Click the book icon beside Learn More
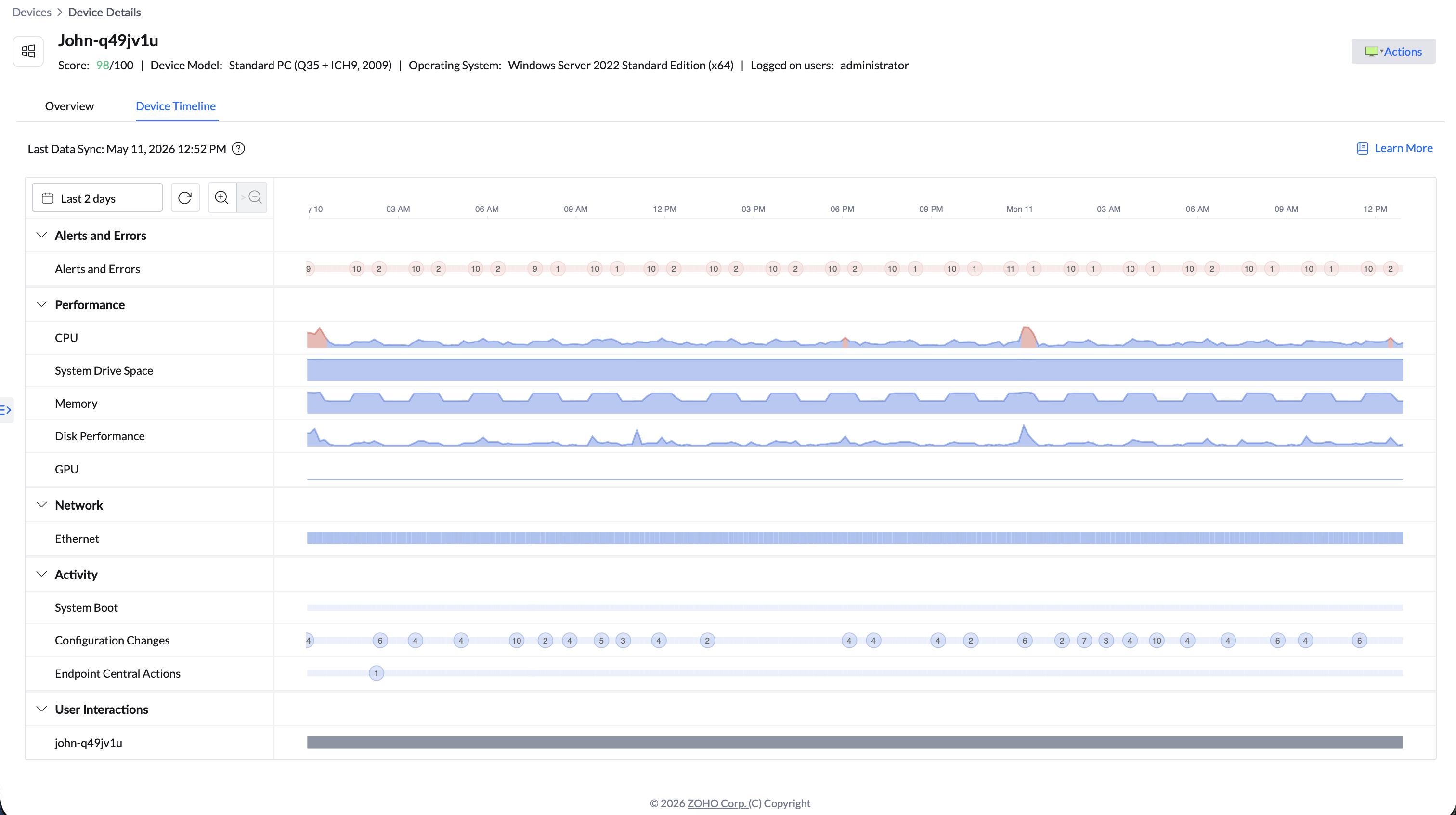Screen dimensions: 1456x815 pyautogui.click(x=1363, y=148)
